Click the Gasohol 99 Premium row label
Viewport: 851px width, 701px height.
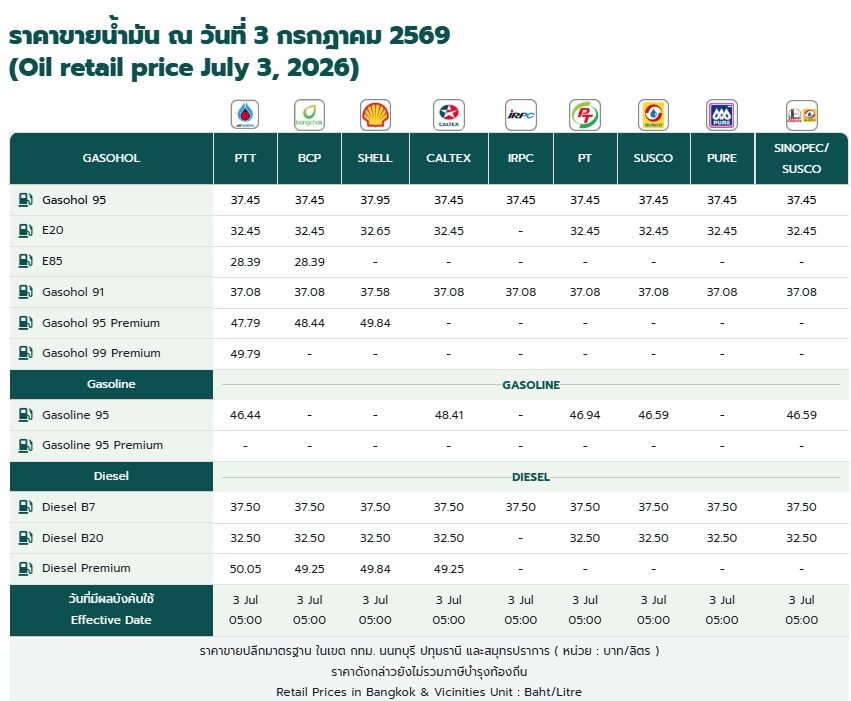pos(101,353)
